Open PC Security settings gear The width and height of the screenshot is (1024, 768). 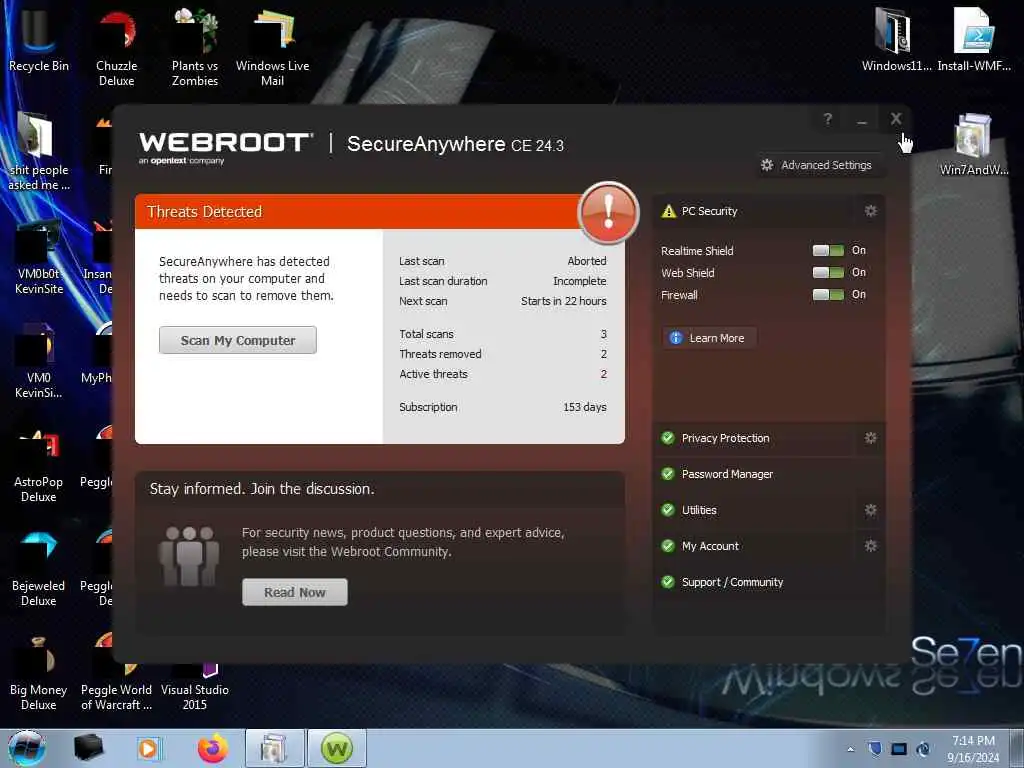pos(871,211)
